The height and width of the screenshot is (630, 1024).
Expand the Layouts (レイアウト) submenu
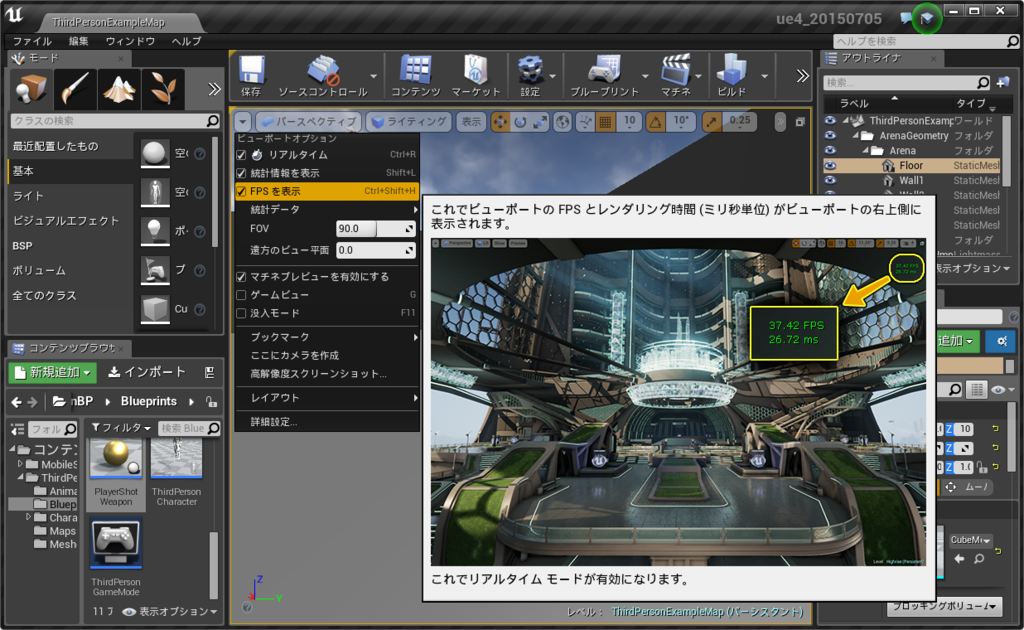[327, 398]
